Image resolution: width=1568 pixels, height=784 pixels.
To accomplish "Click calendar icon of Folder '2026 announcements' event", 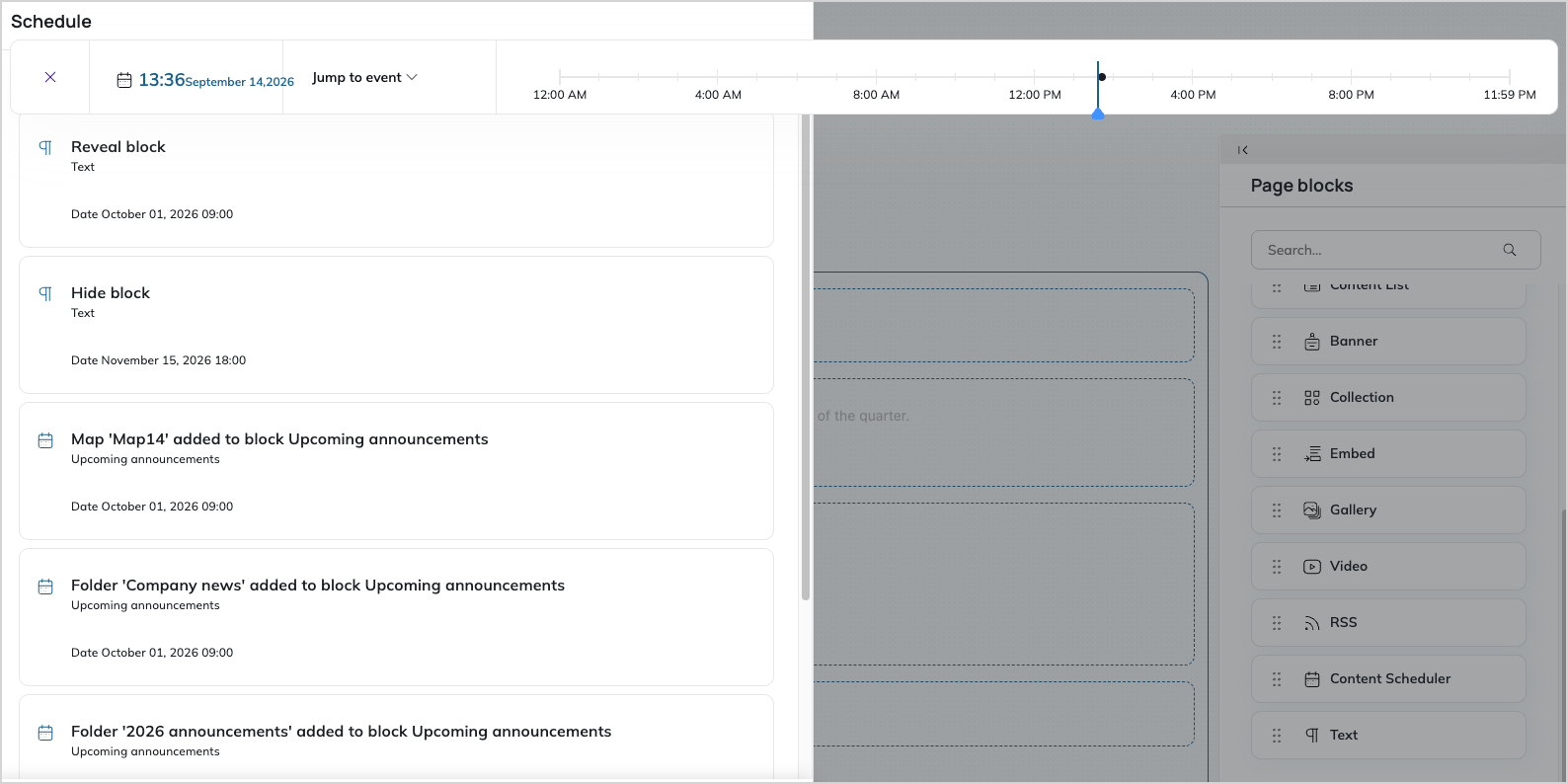I will tap(45, 733).
